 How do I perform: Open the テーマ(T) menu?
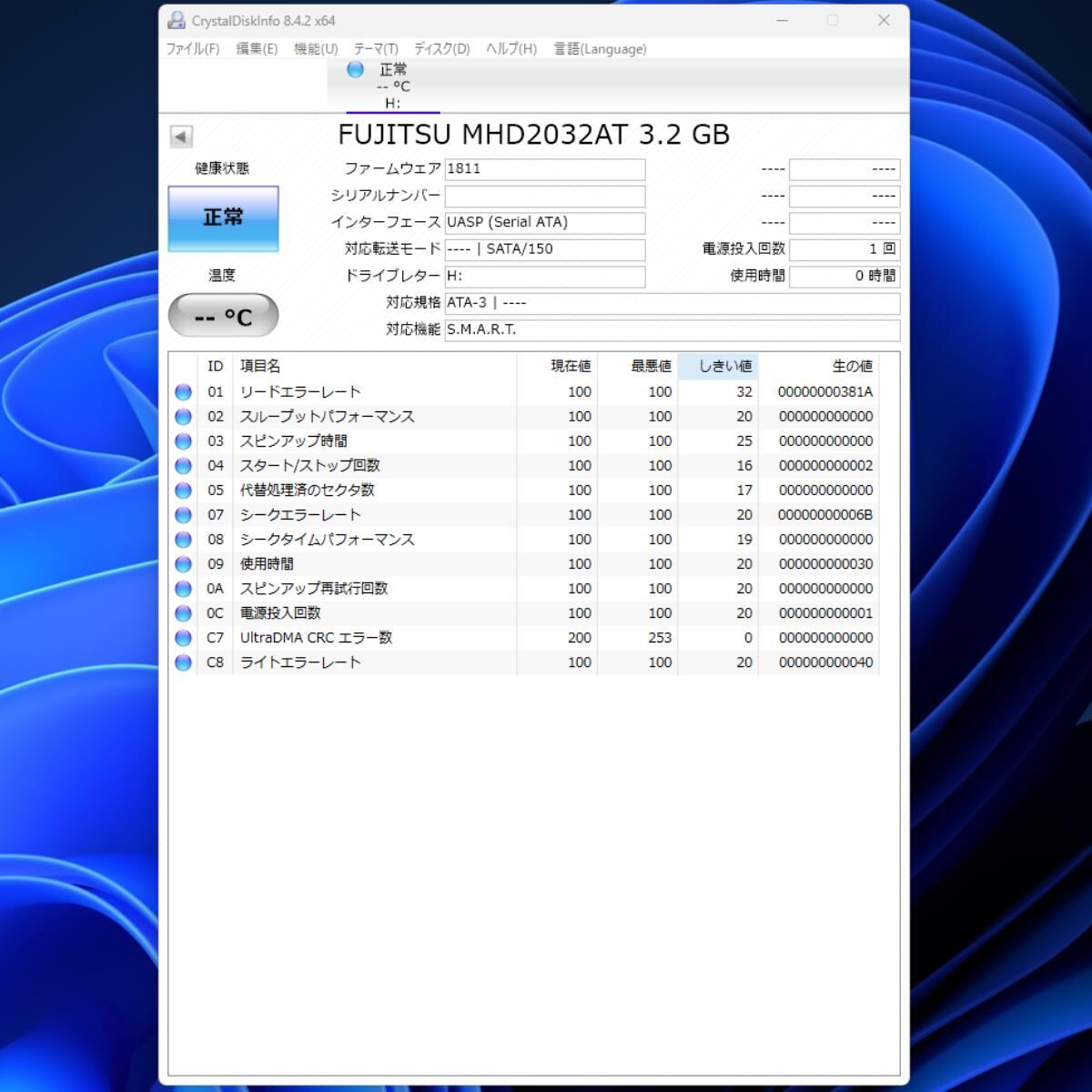point(376,49)
